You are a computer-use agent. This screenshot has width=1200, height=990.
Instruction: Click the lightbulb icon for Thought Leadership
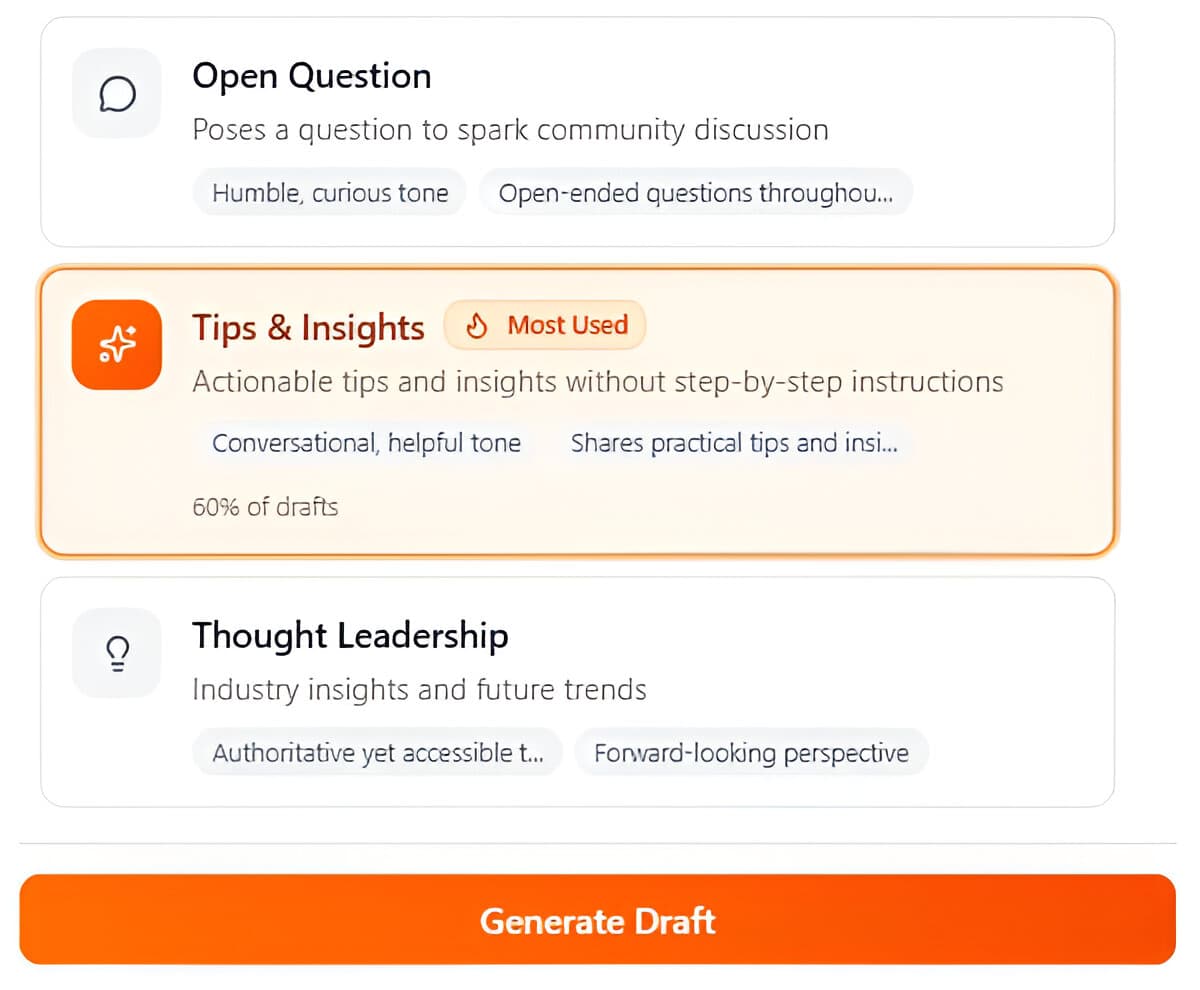click(116, 652)
